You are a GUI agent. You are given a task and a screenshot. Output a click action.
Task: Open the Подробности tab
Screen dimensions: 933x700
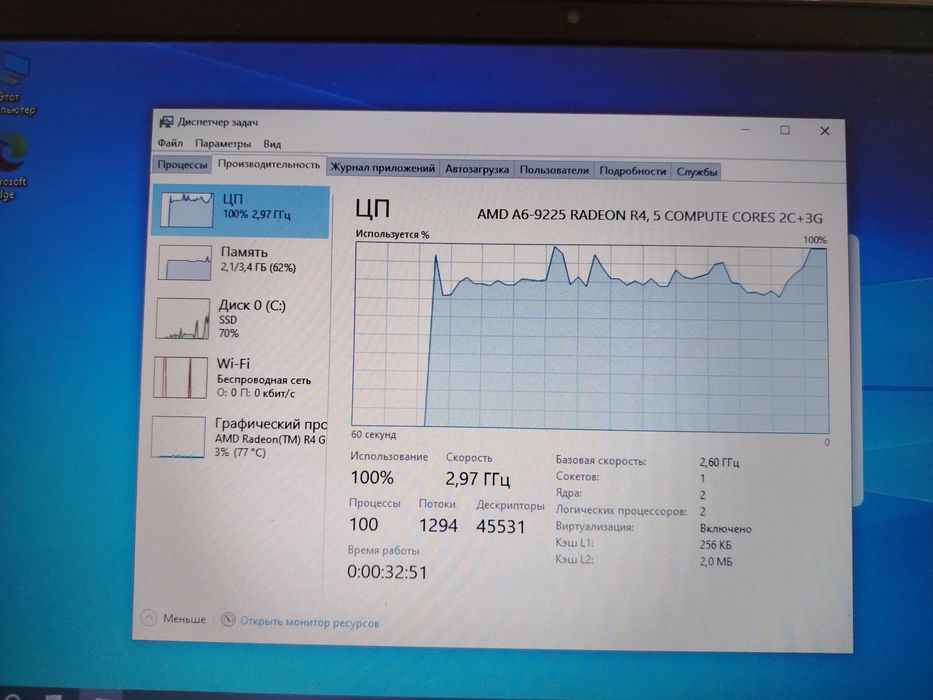click(633, 171)
